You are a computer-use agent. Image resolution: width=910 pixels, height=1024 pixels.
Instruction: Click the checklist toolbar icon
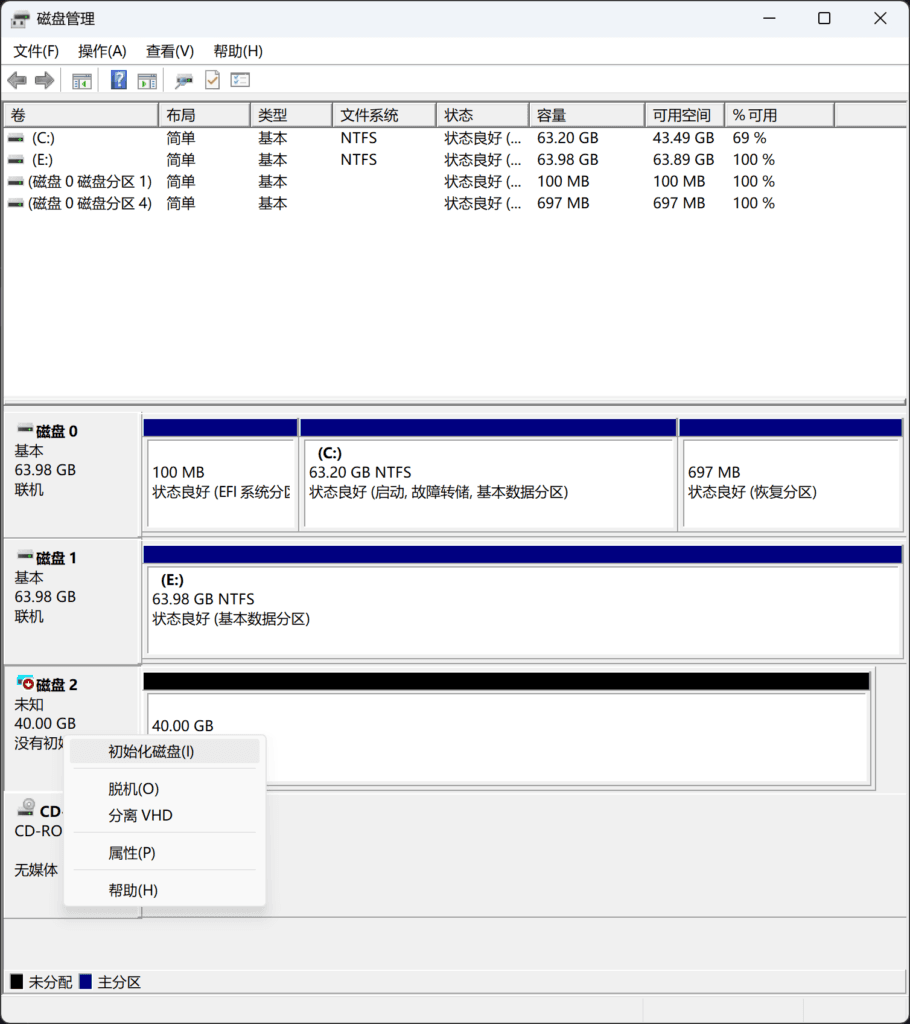[x=240, y=80]
